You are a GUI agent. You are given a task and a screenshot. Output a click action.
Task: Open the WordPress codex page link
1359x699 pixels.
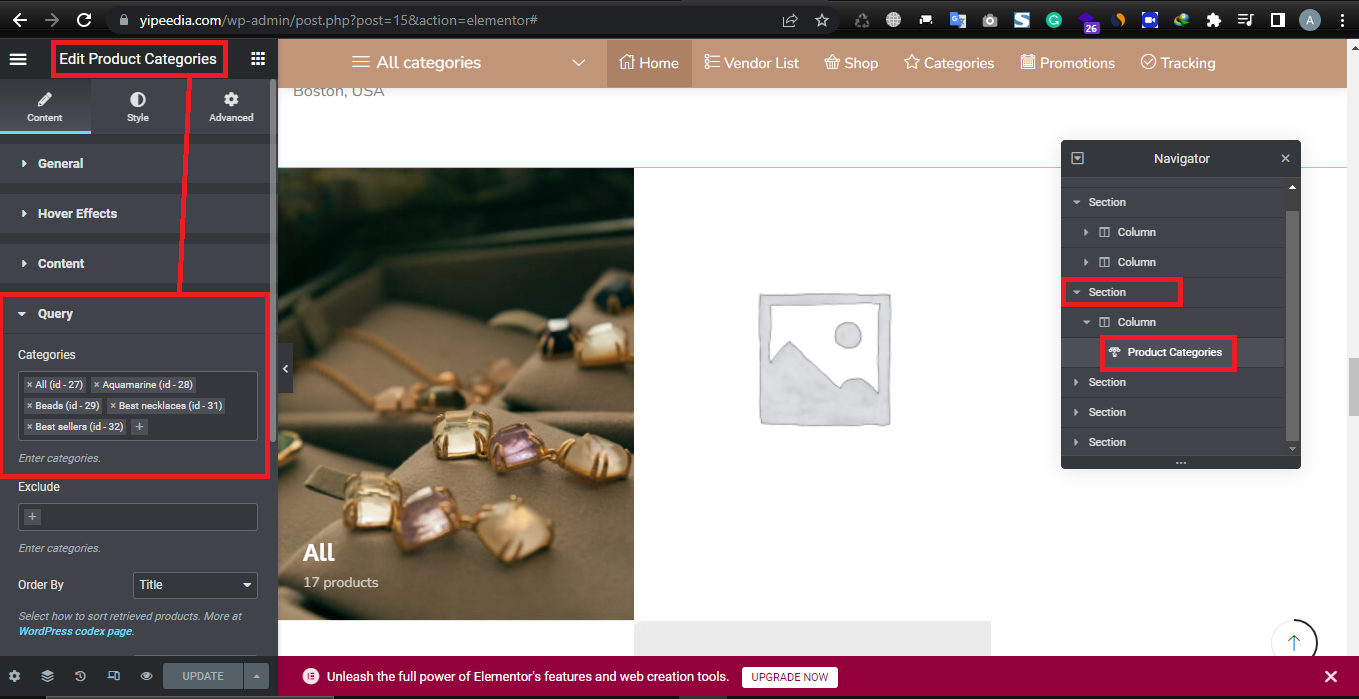pos(75,631)
